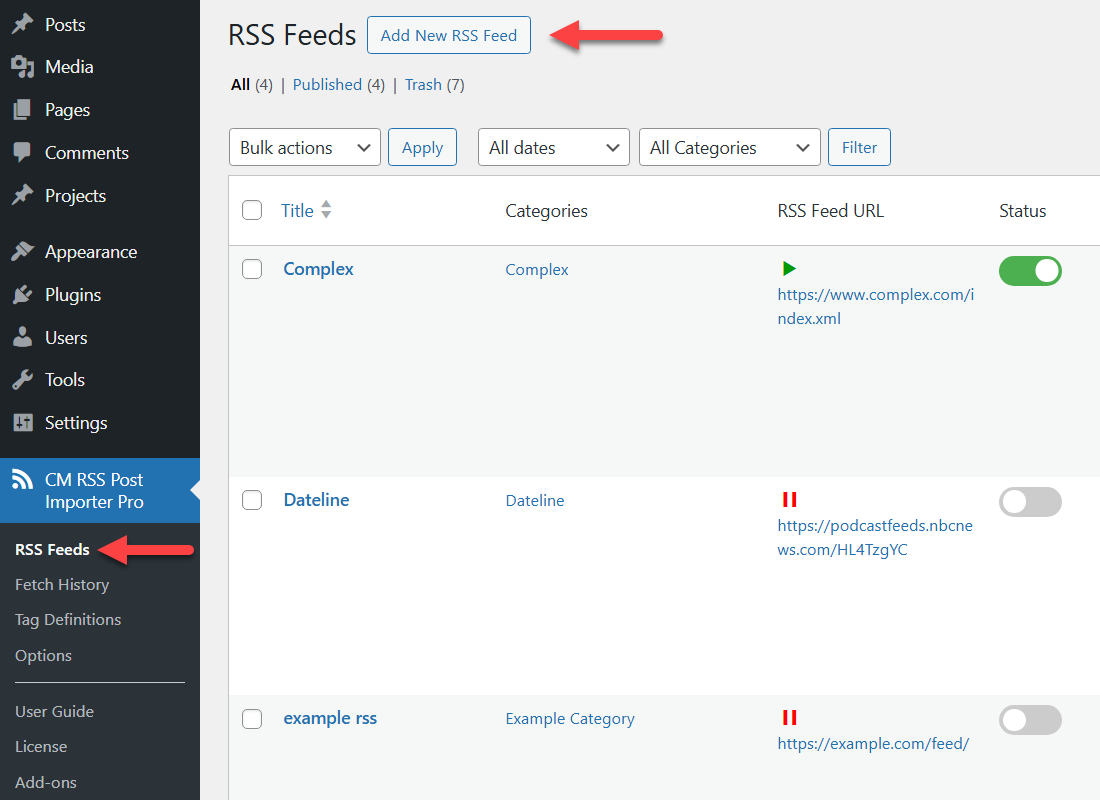Show All feeds filter link
1100x800 pixels.
[x=241, y=85]
